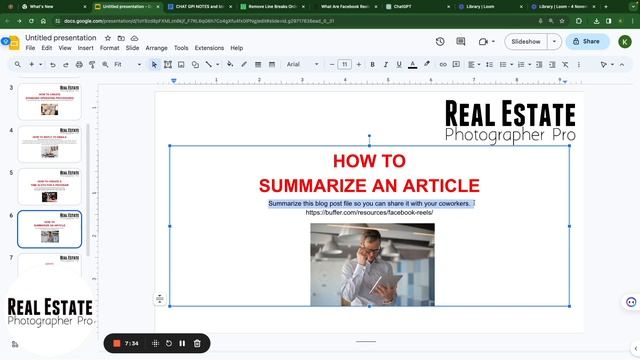Open the text align dropdown
Image resolution: width=640 pixels, height=360 pixels.
pos(473,64)
